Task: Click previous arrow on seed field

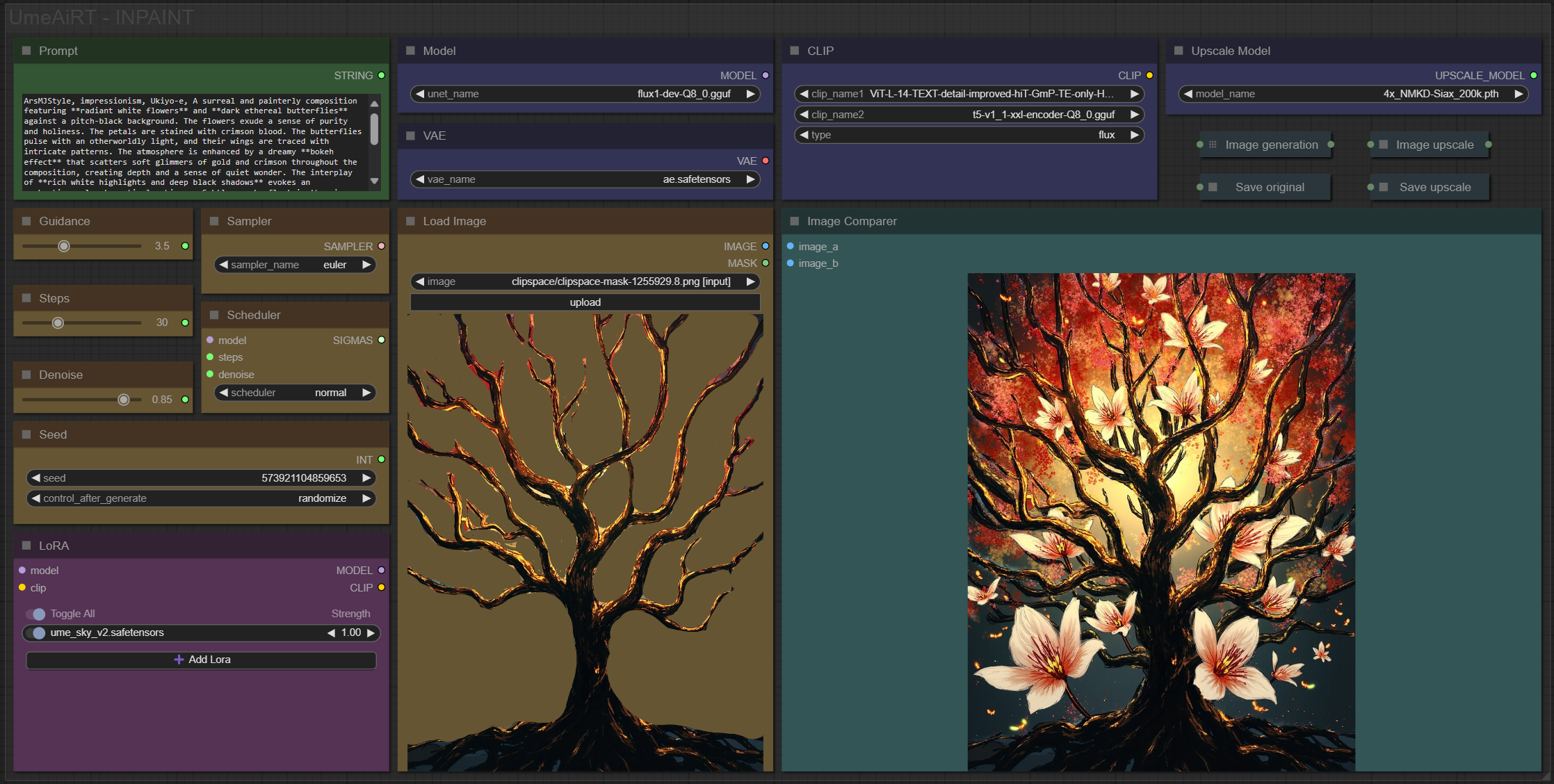Action: tap(35, 478)
